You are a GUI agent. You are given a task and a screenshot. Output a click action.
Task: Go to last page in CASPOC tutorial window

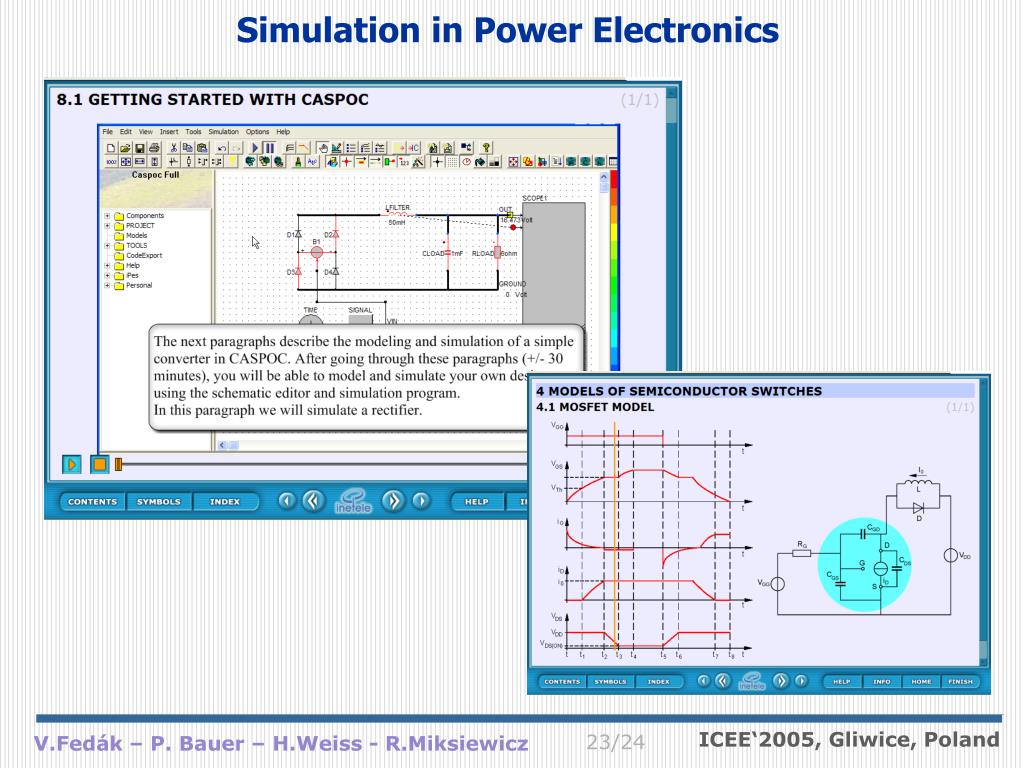(x=421, y=501)
